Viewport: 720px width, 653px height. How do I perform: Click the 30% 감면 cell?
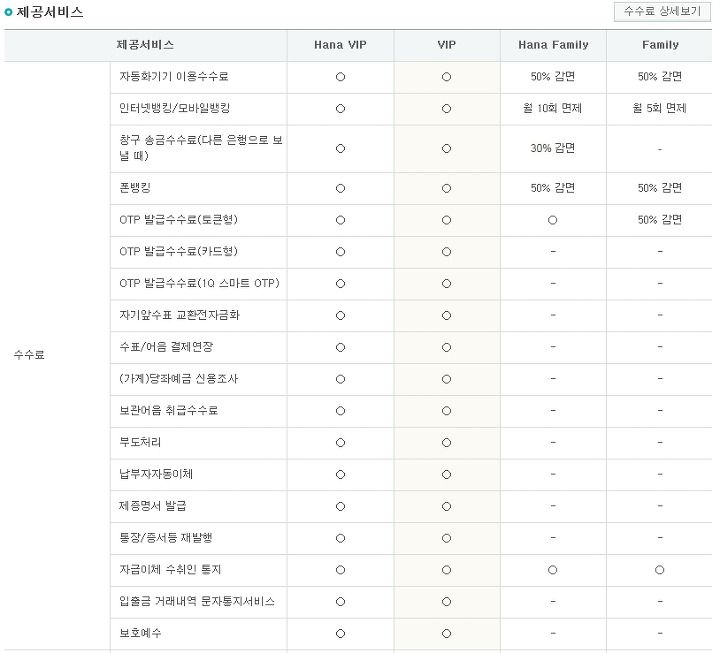click(x=552, y=148)
